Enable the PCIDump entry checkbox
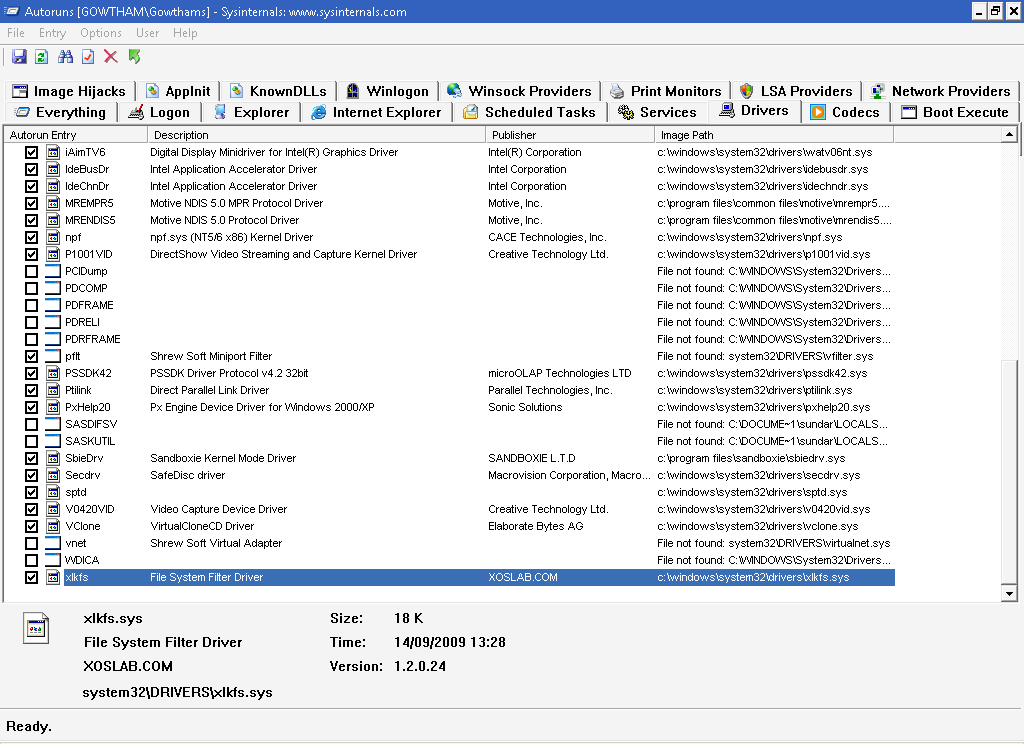The image size is (1024, 744). (31, 271)
